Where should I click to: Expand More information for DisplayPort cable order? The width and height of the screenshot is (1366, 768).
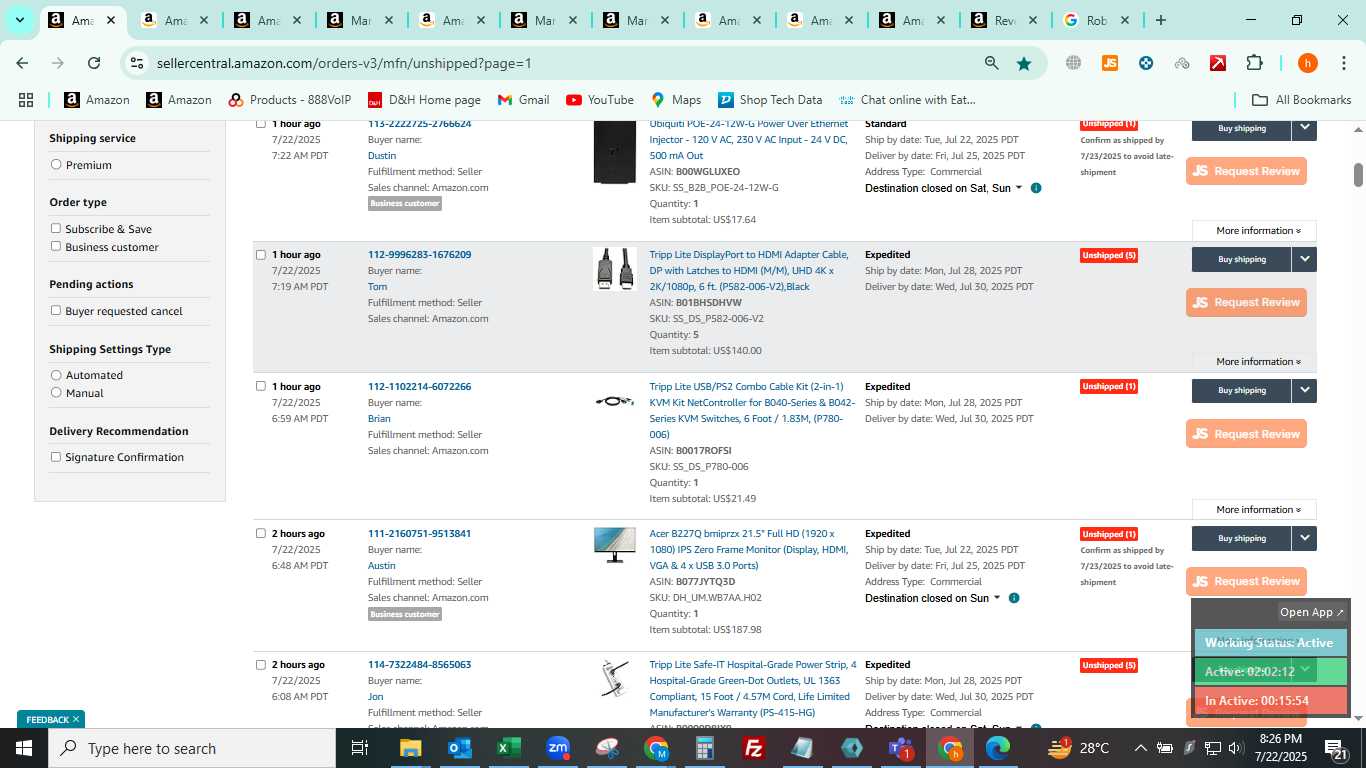tap(1254, 362)
